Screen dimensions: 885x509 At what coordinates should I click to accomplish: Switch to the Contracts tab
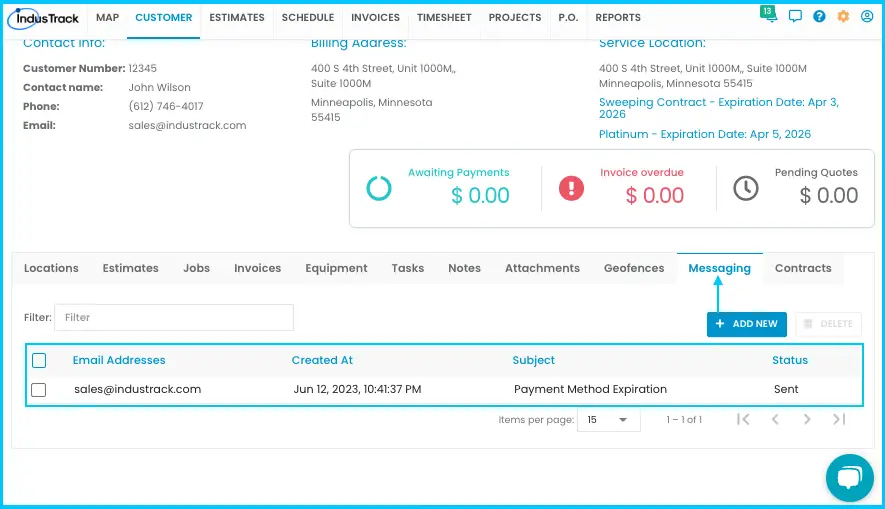(803, 269)
